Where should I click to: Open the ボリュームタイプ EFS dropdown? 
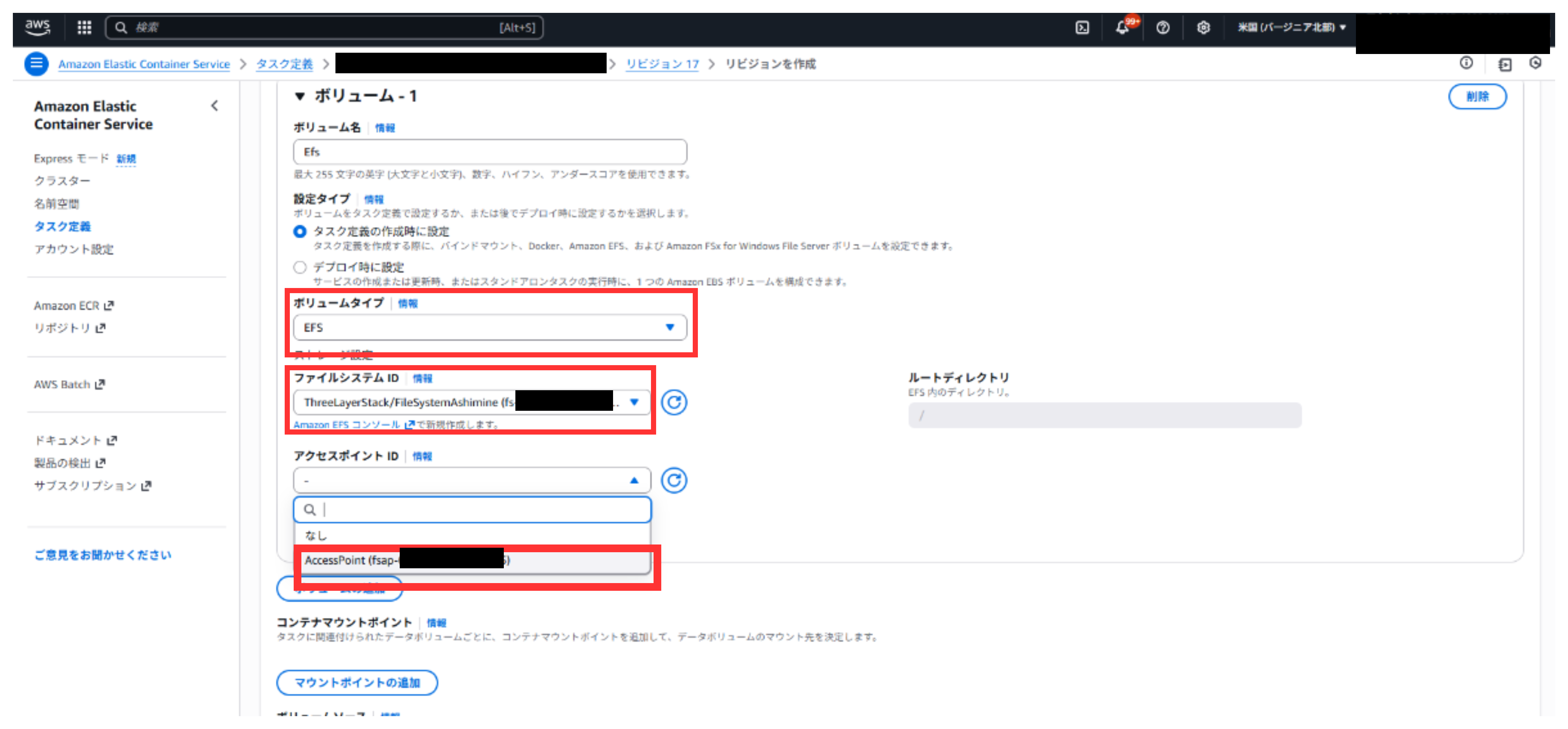click(x=489, y=328)
